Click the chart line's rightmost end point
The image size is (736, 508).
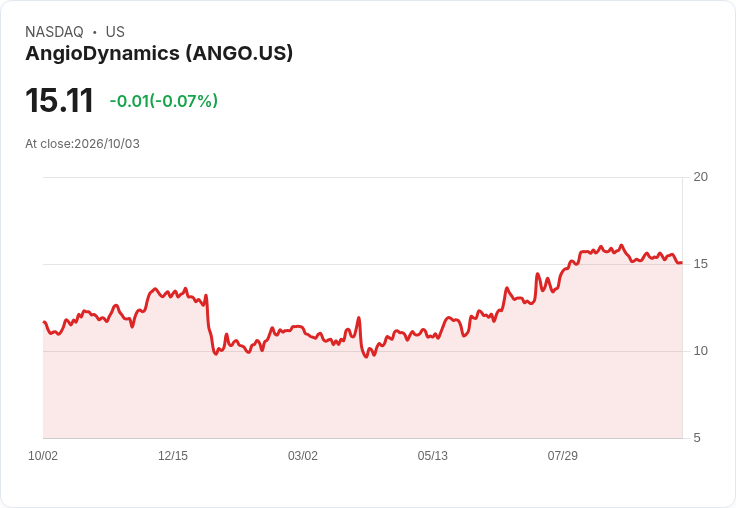coord(682,263)
